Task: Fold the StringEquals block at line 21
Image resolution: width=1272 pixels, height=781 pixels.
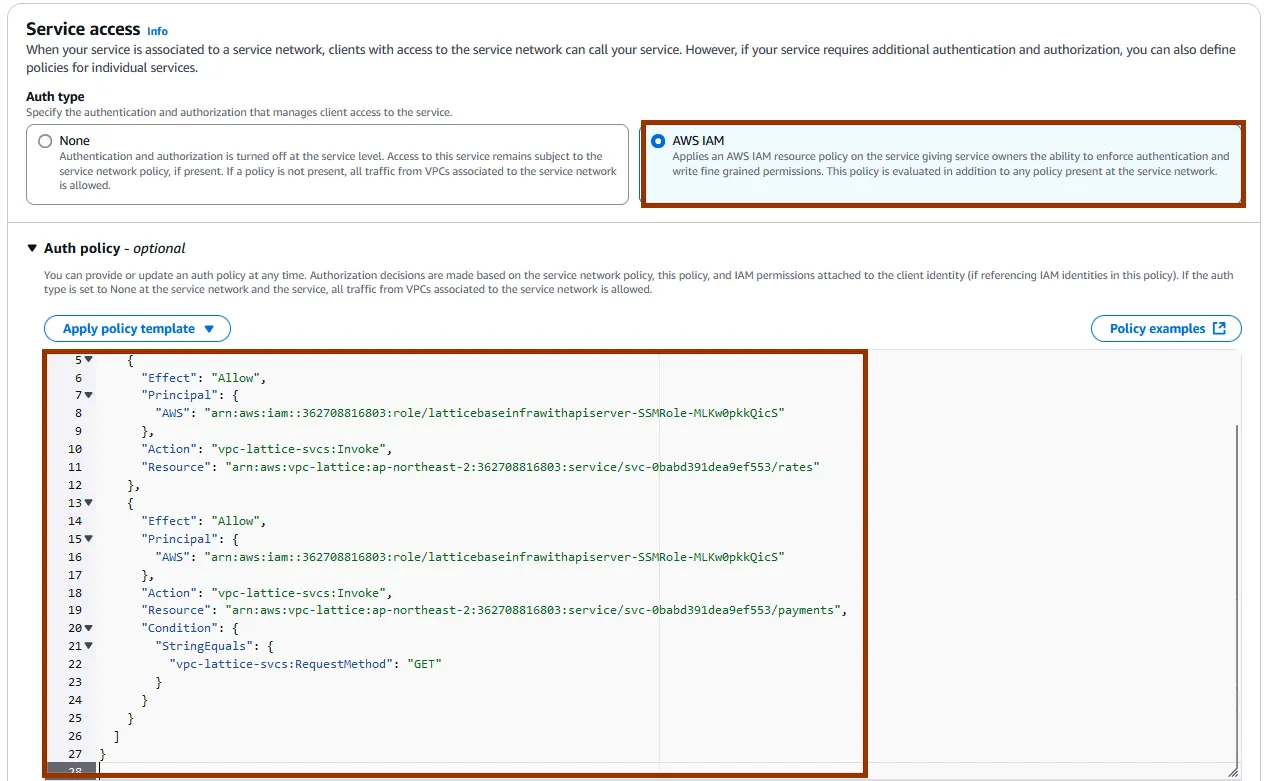Action: coord(88,646)
